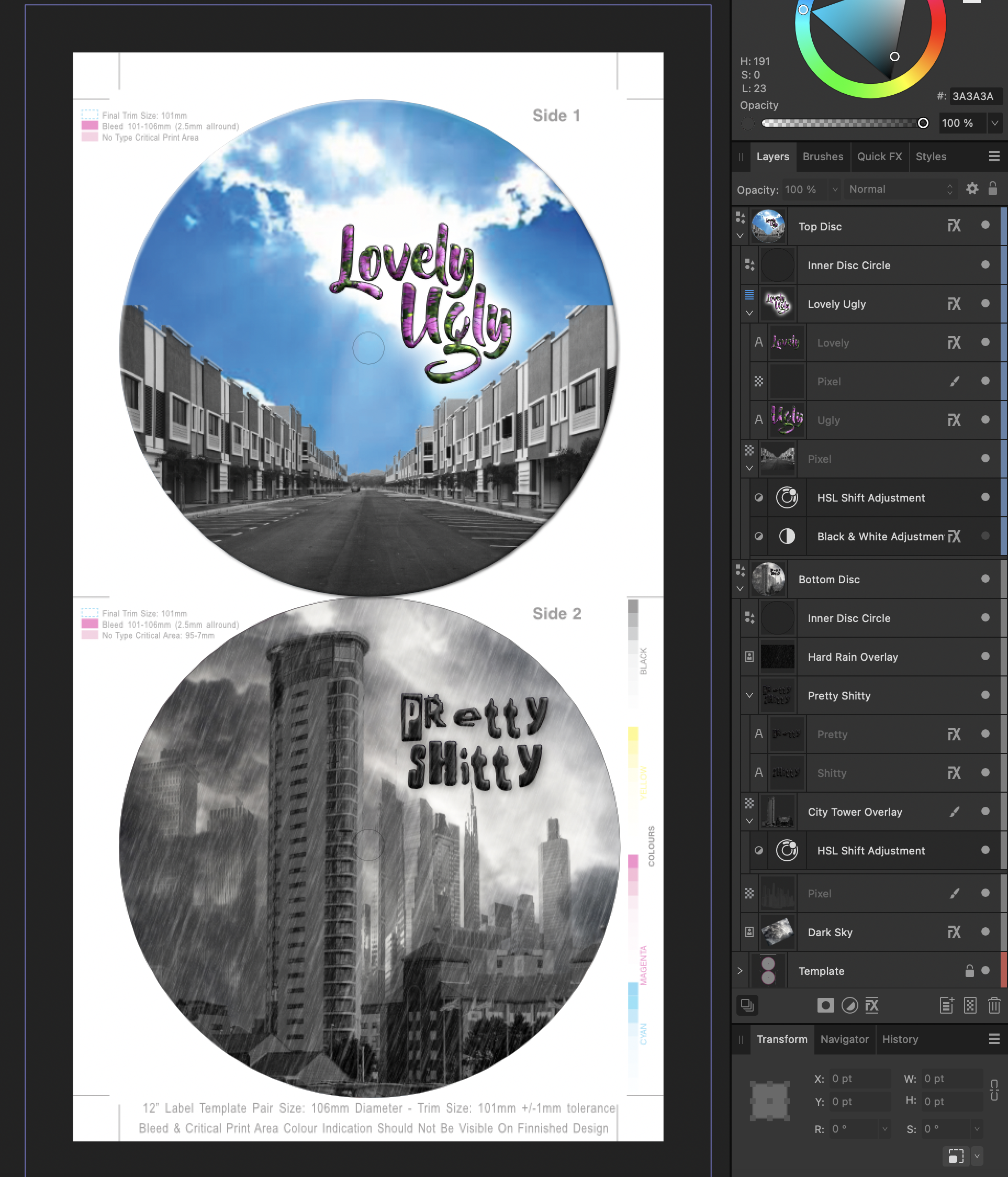1008x1177 pixels.
Task: Select the Layers tab
Action: click(772, 157)
